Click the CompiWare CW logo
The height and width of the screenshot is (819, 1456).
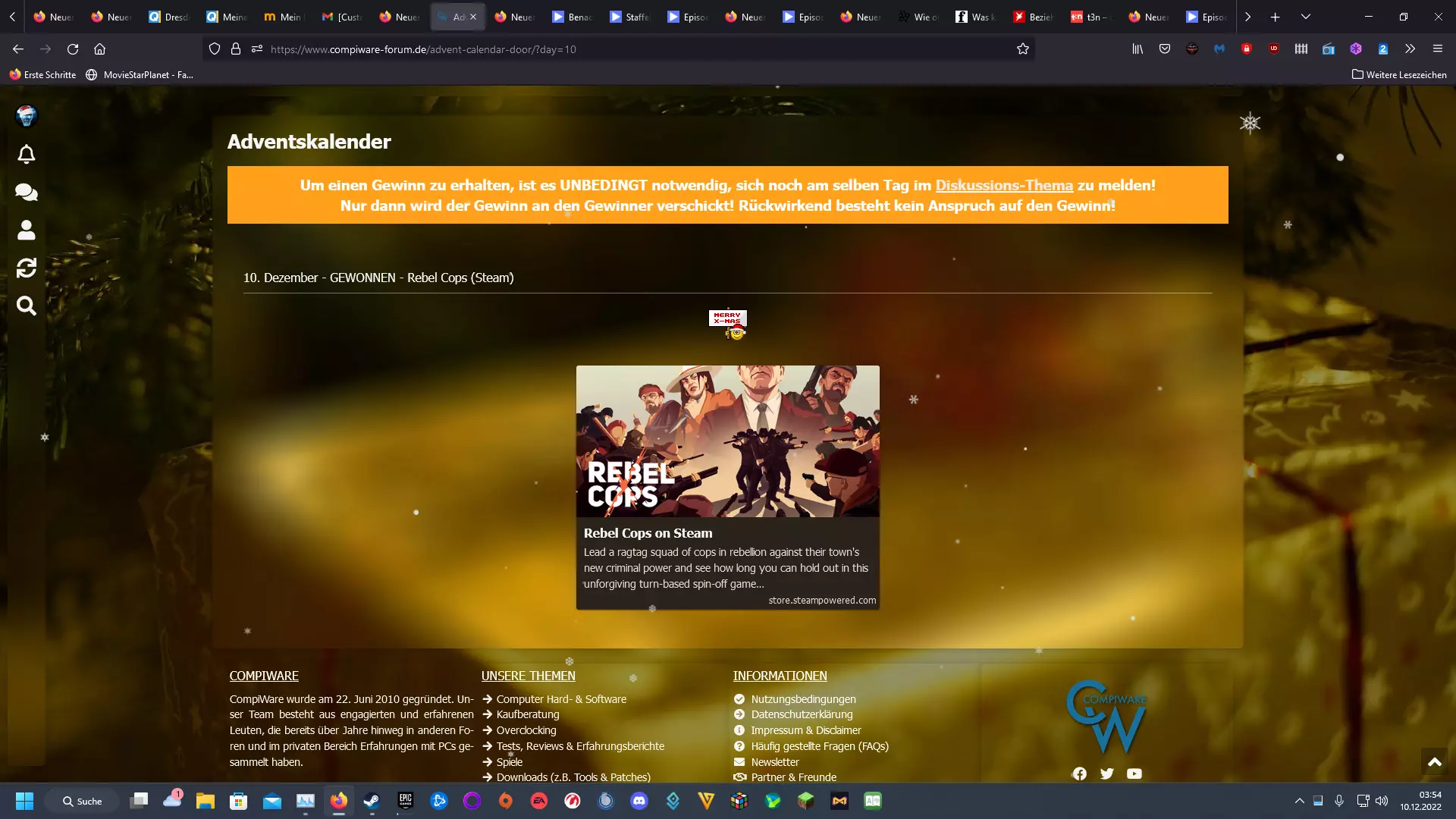coord(1107,717)
